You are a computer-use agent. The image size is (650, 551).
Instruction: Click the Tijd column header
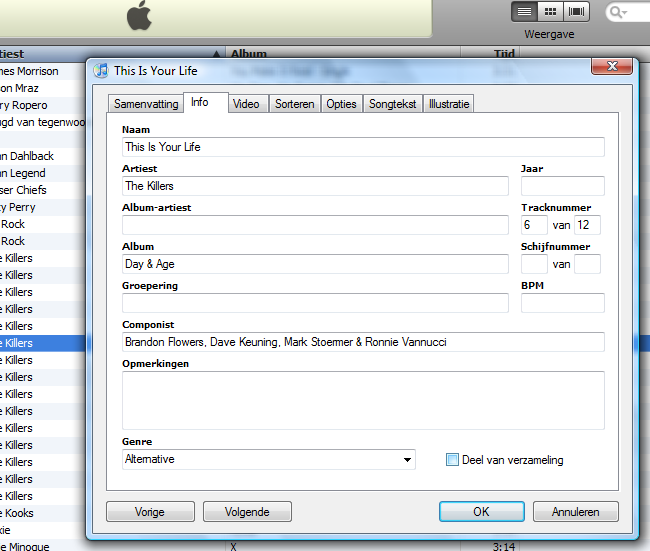pos(490,54)
